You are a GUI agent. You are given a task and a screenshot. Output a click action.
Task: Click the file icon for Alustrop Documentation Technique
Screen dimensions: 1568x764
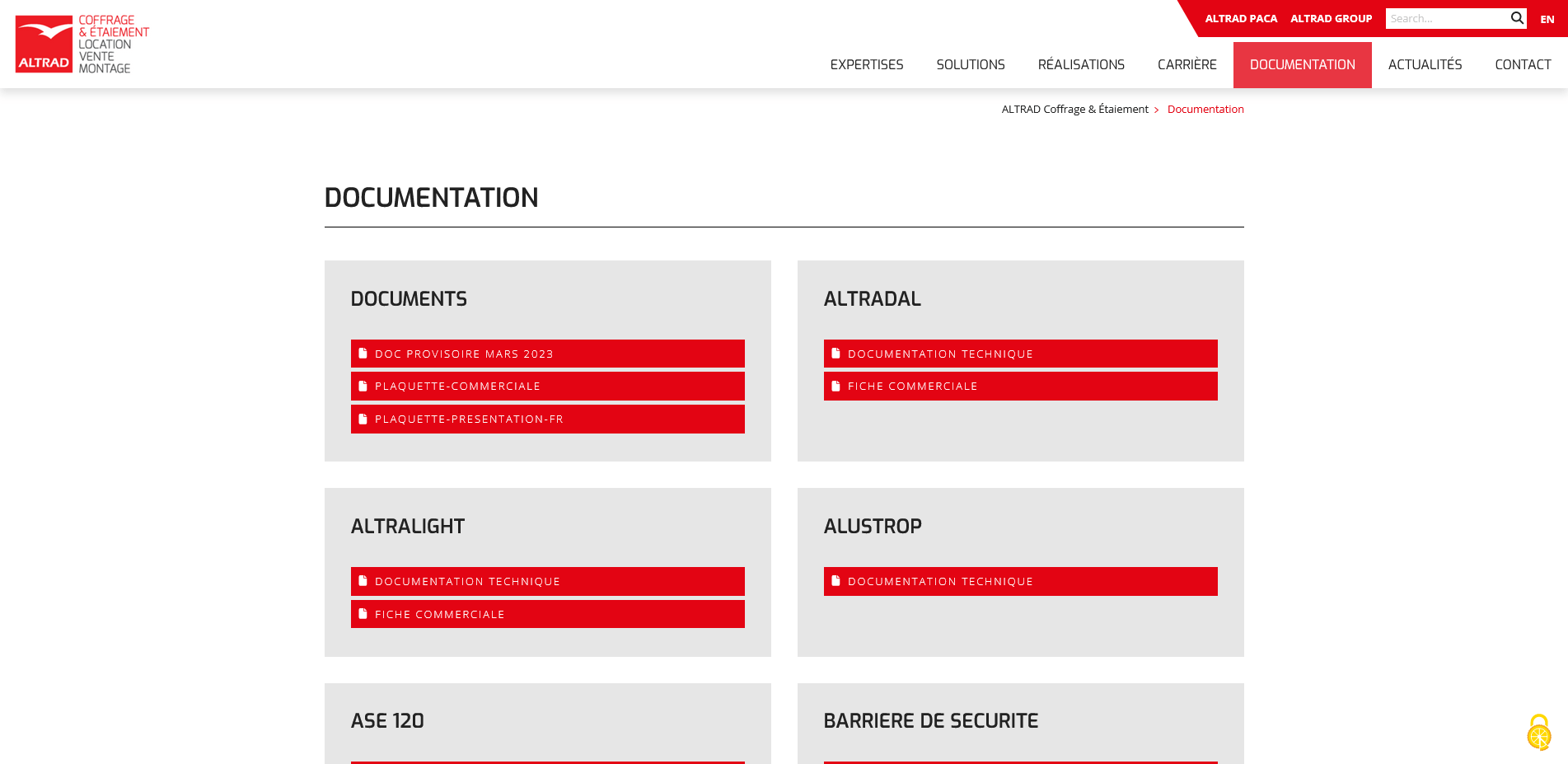pyautogui.click(x=835, y=581)
